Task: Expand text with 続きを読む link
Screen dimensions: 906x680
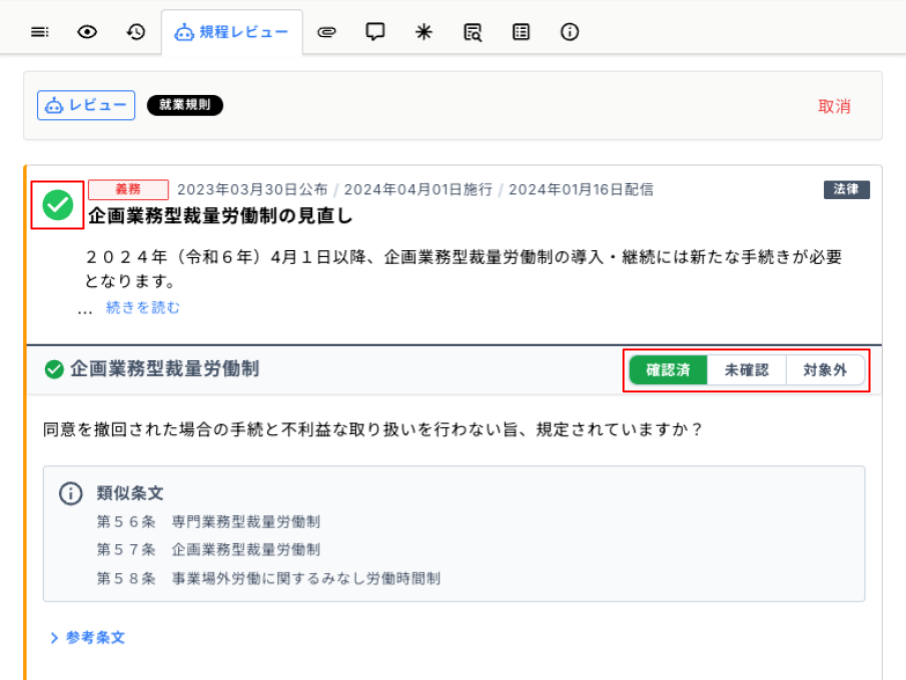Action: (143, 308)
